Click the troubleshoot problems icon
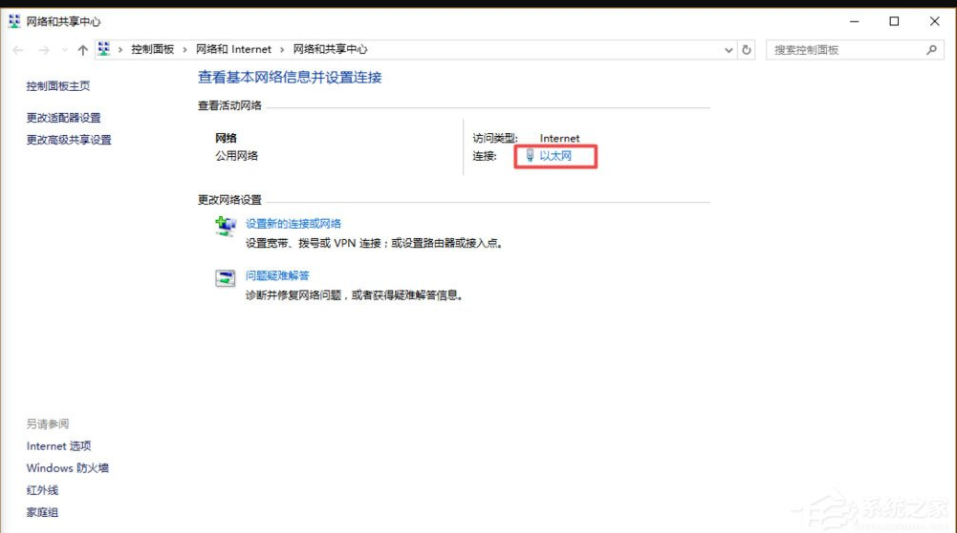The height and width of the screenshot is (533, 957). click(225, 278)
